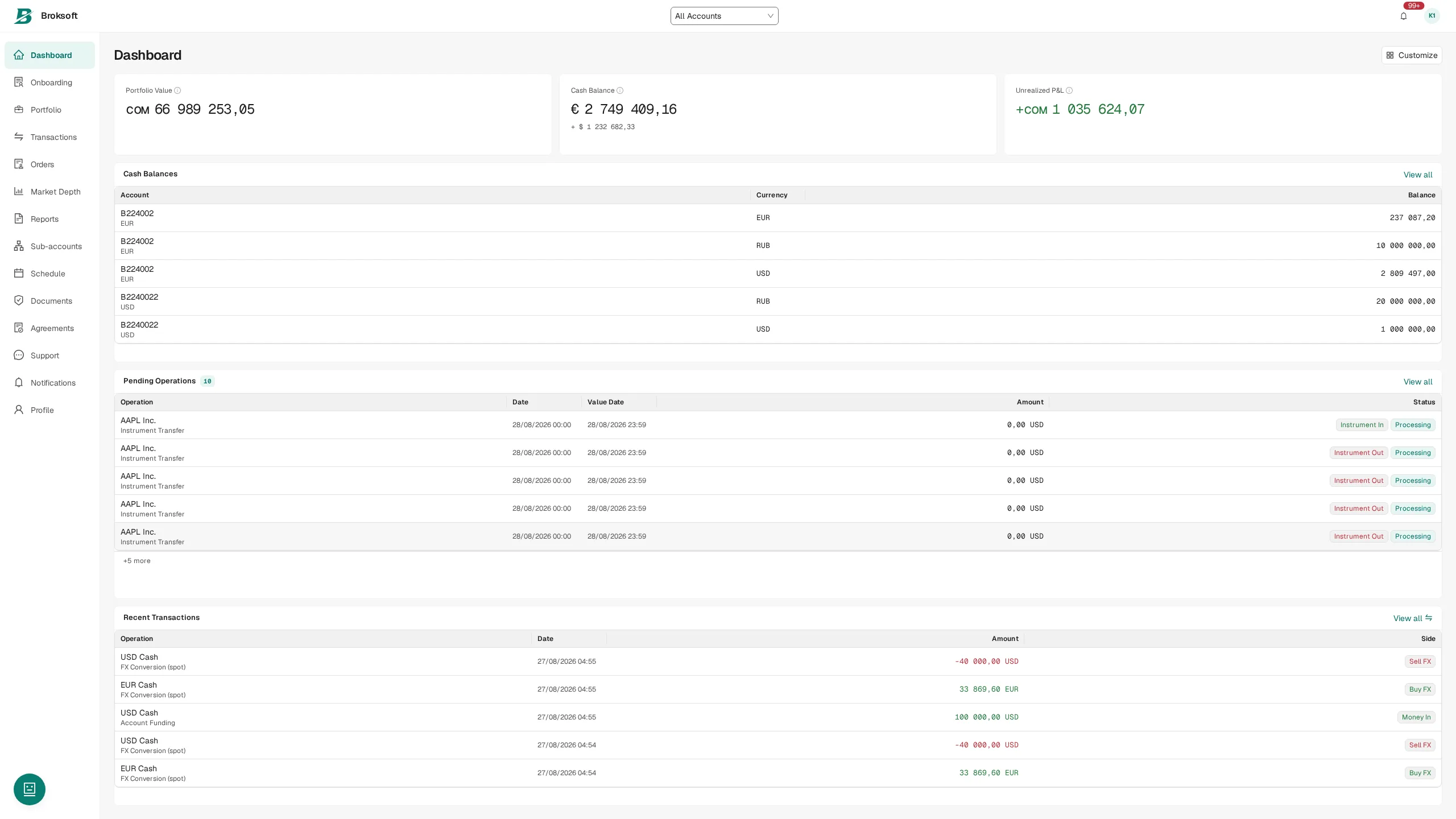1456x819 pixels.
Task: Open the Documents menu item
Action: click(49, 301)
